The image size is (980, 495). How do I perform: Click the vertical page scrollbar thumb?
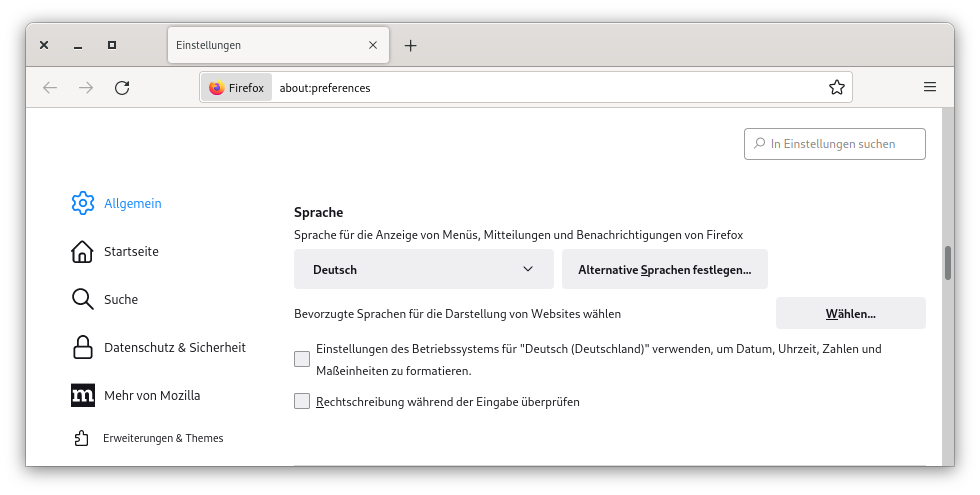(948, 263)
